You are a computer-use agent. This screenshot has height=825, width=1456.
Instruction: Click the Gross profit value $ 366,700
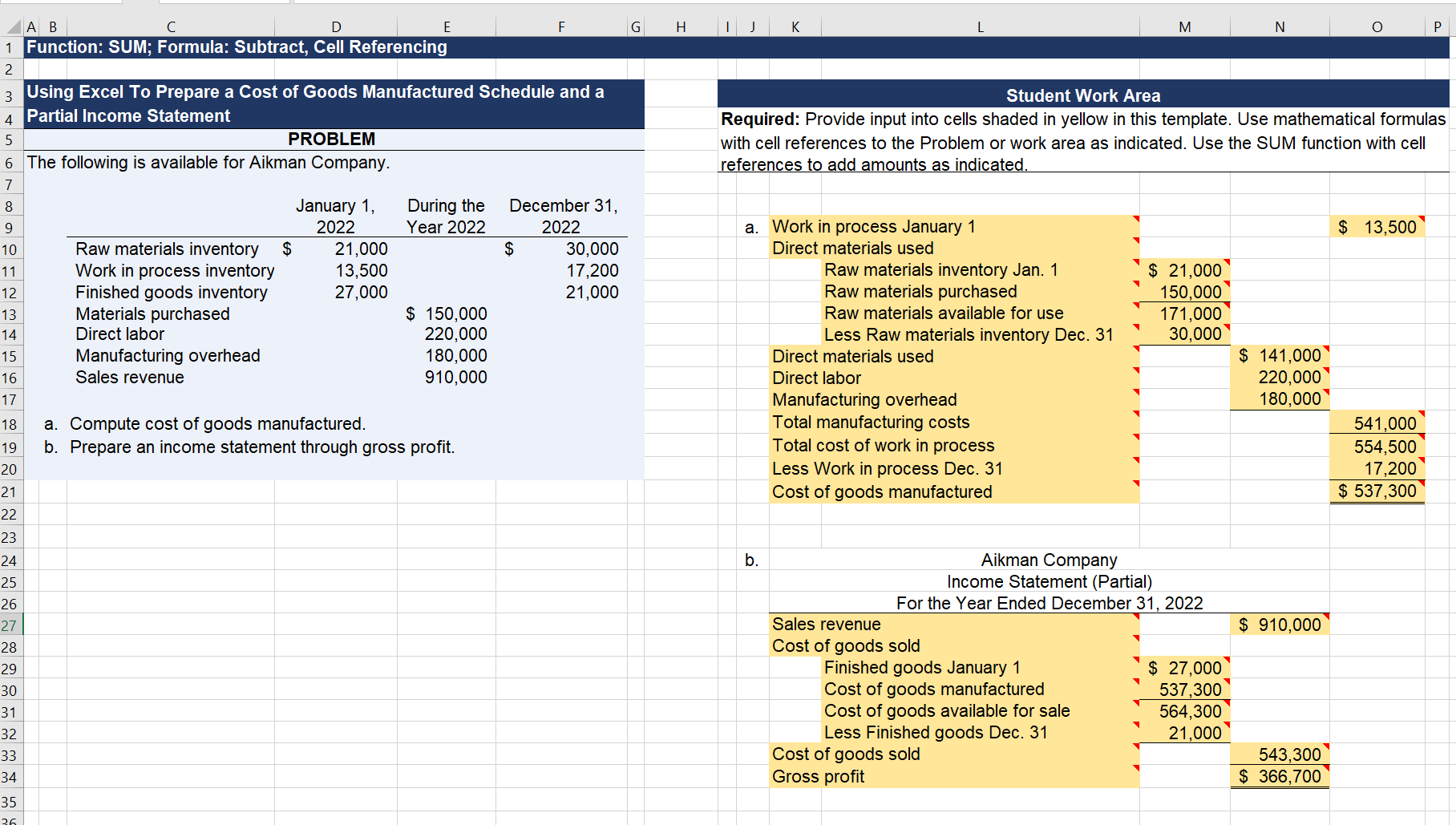[x=1280, y=776]
